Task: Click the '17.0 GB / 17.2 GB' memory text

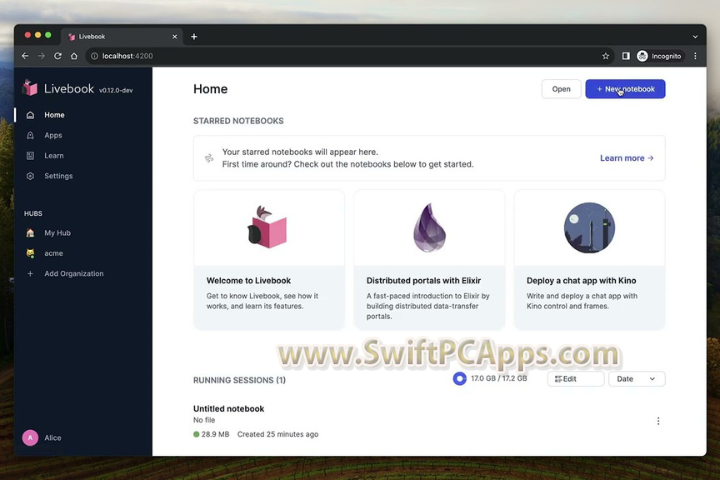Action: coord(499,378)
